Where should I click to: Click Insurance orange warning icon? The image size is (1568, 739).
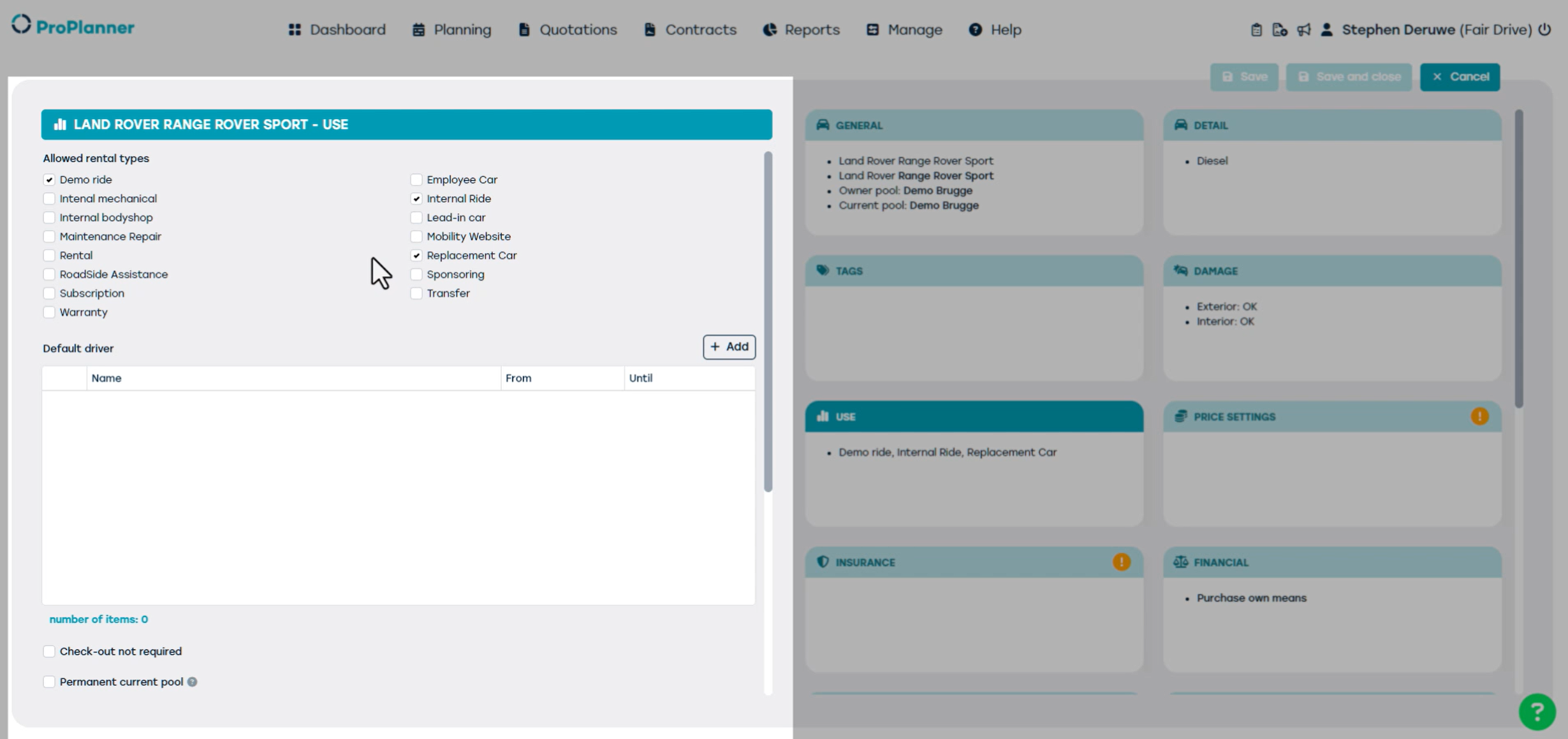(x=1121, y=562)
